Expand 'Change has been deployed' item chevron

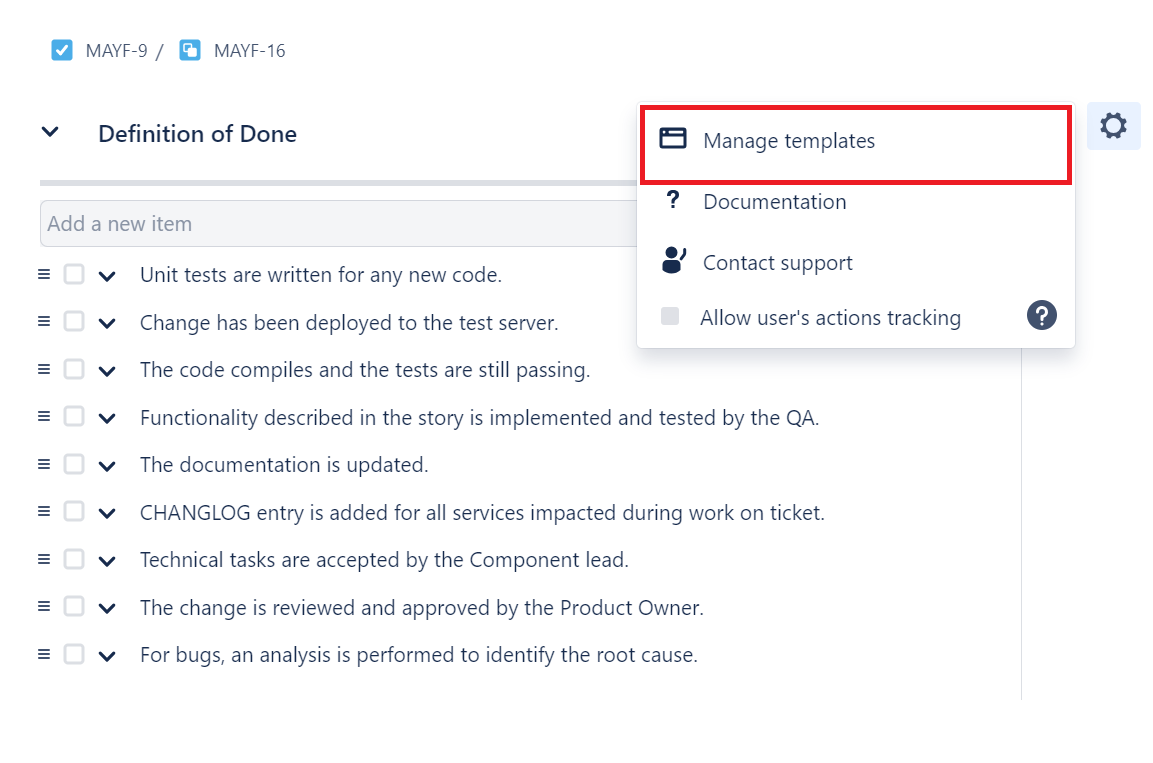coord(107,323)
